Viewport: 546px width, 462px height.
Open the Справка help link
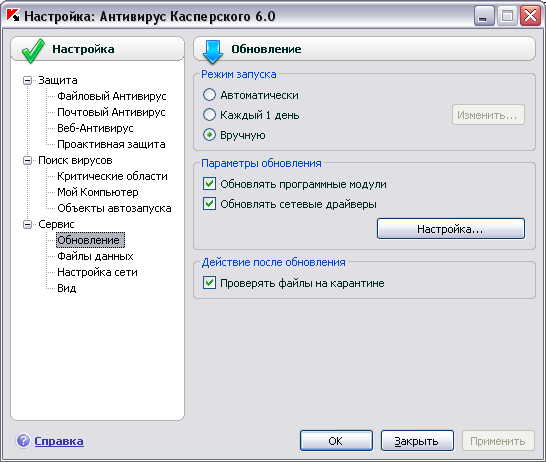(59, 441)
